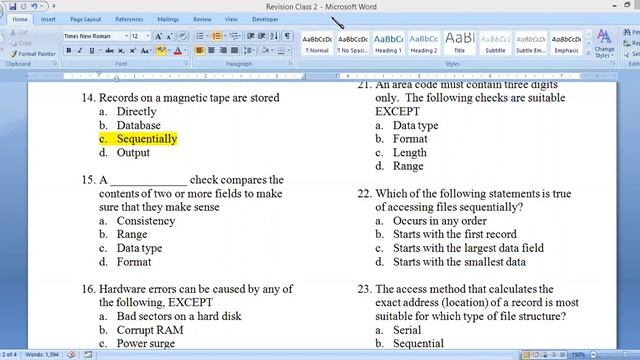Screen dimensions: 640x360
Task: Toggle Strikethrough formatting
Action: pyautogui.click(x=109, y=51)
